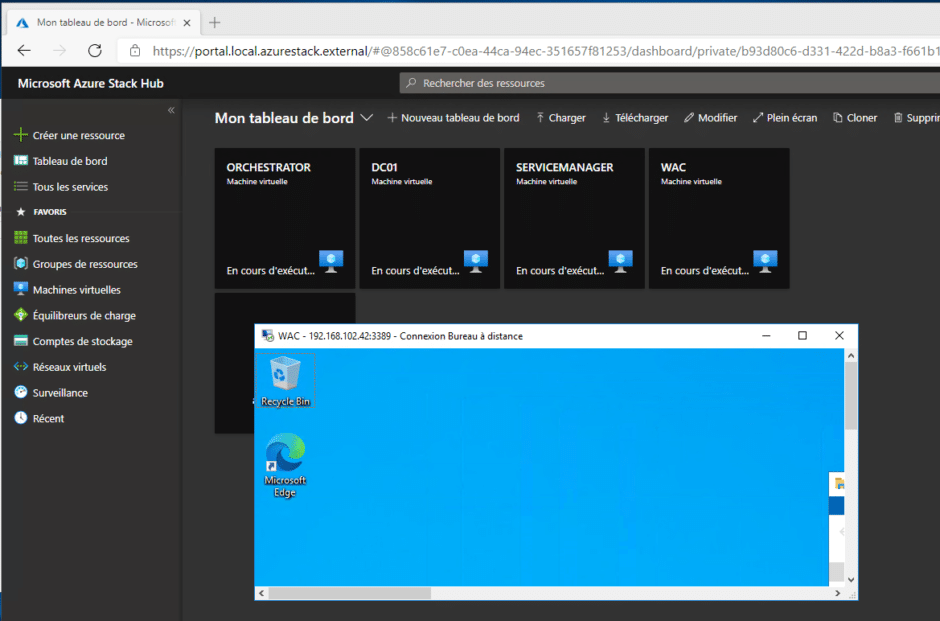
Task: Open Équilibreurs de charge in sidebar
Action: [83, 316]
